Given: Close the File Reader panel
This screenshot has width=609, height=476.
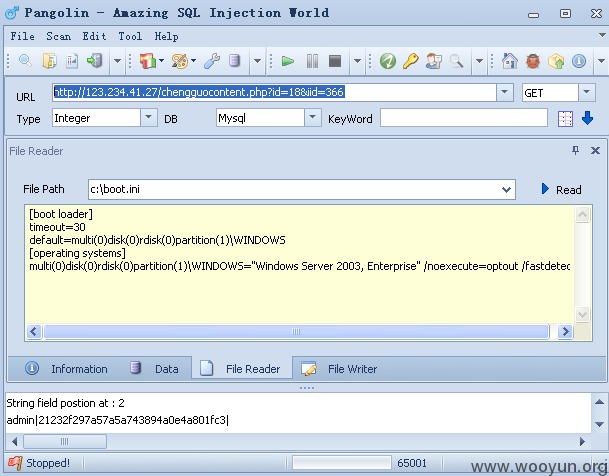Looking at the screenshot, I should tap(595, 151).
